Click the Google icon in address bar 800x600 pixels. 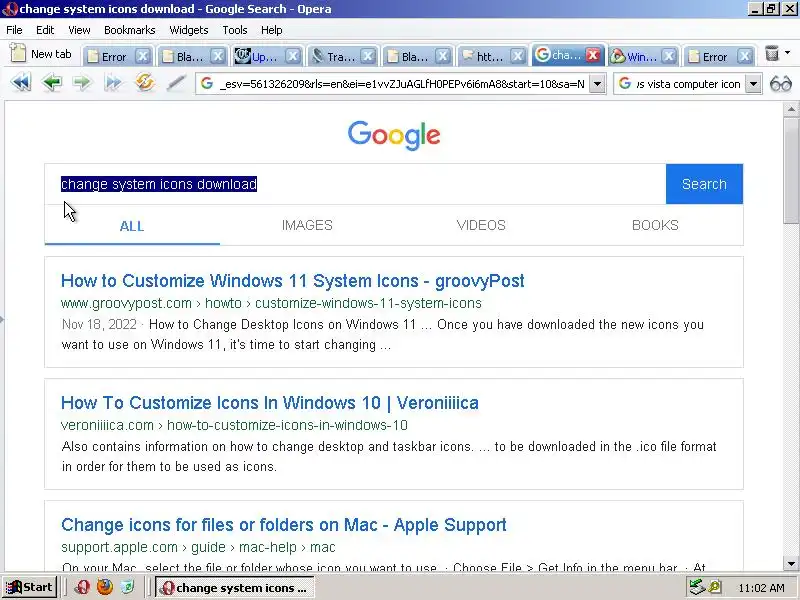[207, 84]
